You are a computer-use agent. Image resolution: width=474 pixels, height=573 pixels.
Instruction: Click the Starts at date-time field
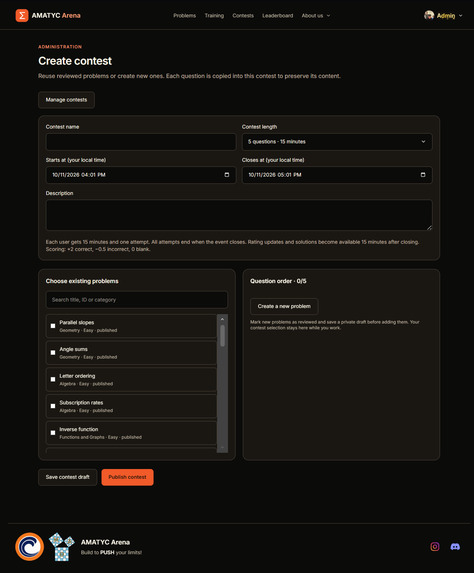click(141, 175)
